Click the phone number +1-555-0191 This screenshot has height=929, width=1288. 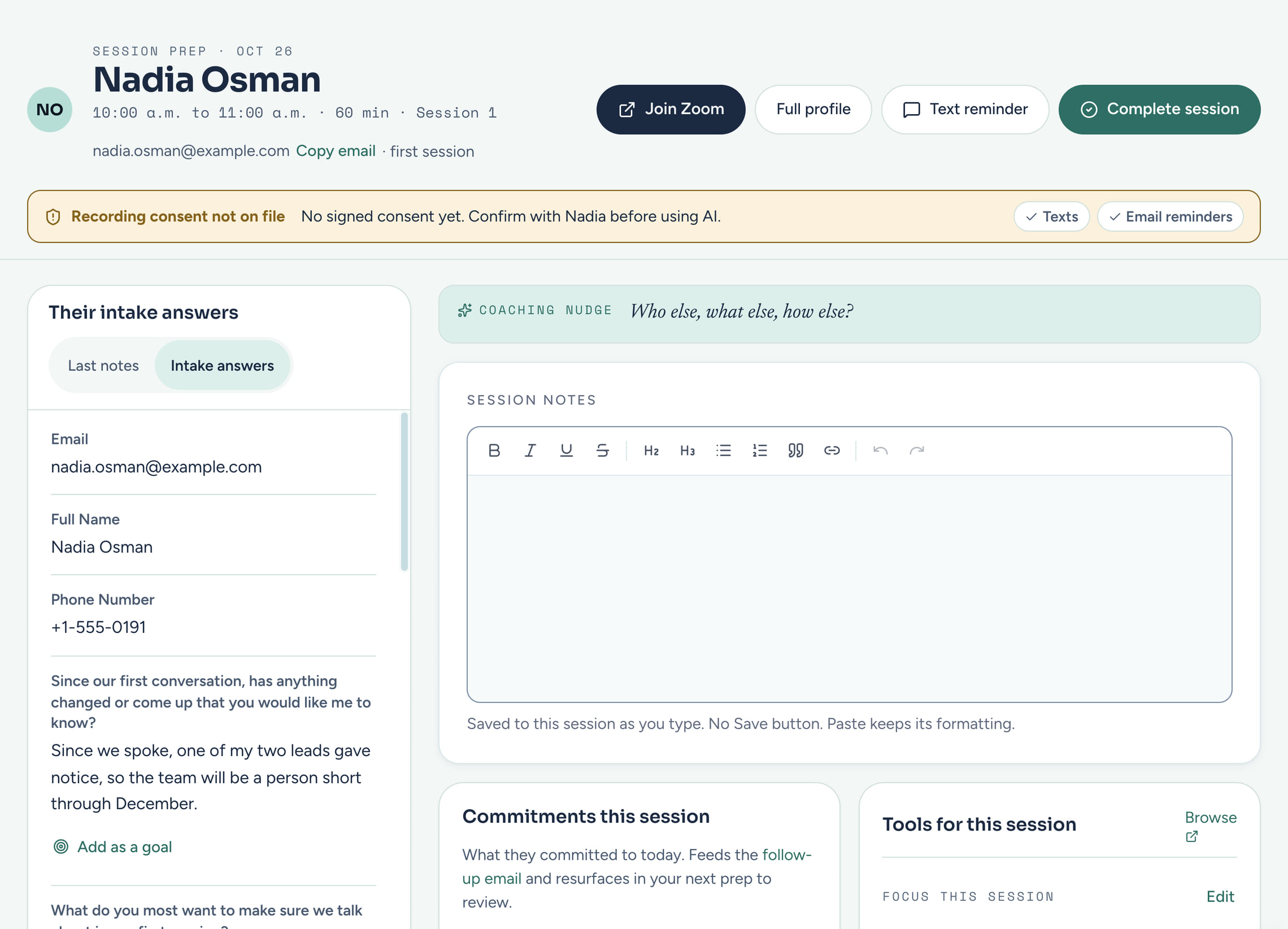99,627
